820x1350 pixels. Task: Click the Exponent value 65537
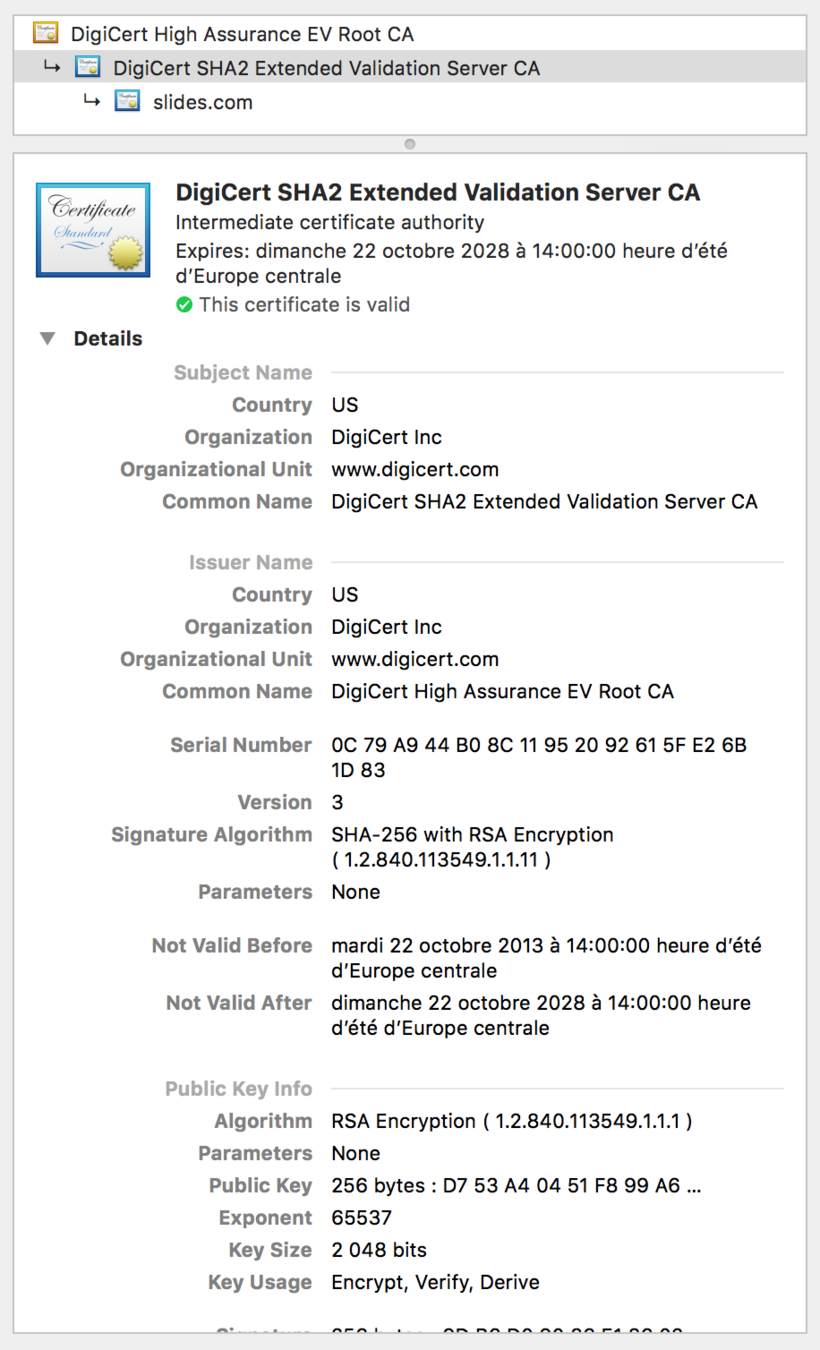point(362,1218)
